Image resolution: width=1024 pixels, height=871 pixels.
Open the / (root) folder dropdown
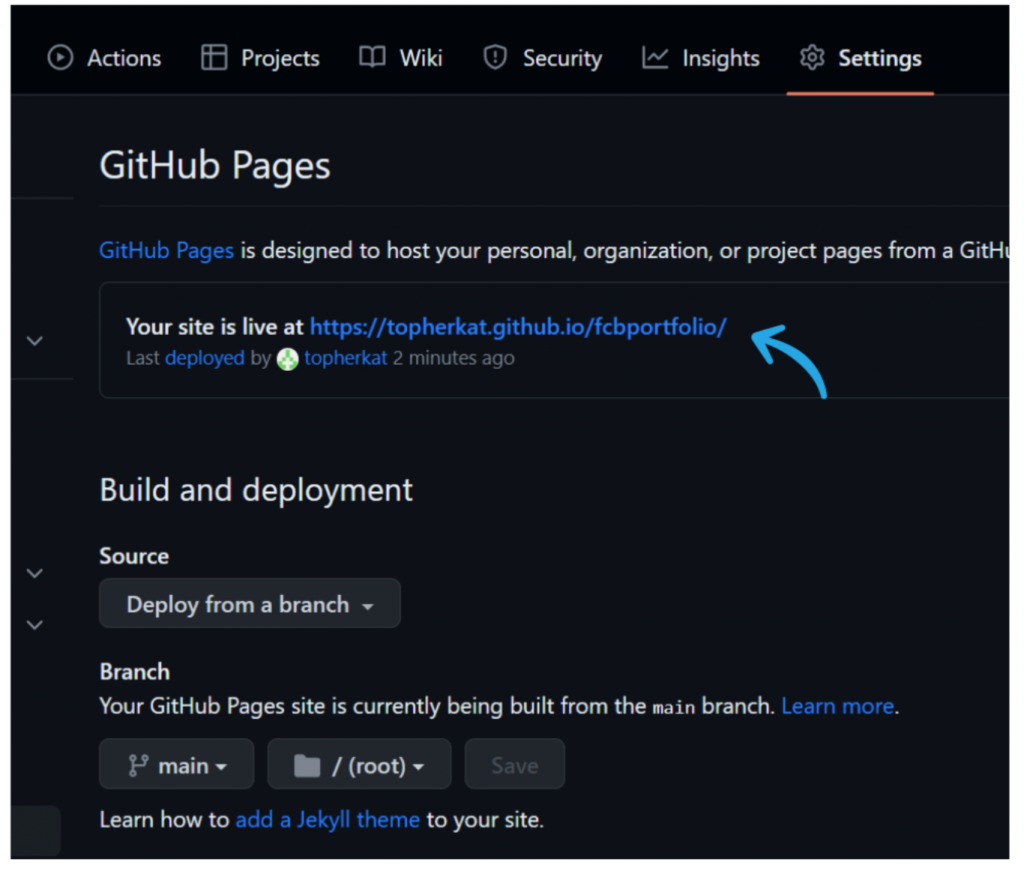coord(359,765)
